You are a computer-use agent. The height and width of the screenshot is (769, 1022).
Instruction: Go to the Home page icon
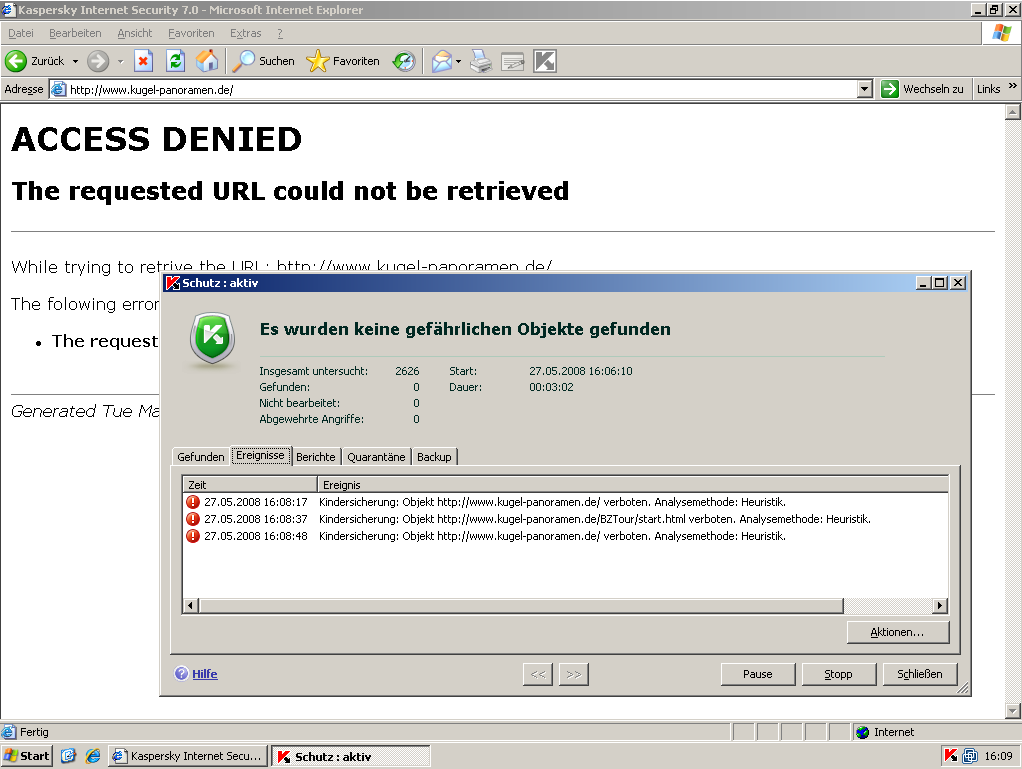(x=207, y=61)
